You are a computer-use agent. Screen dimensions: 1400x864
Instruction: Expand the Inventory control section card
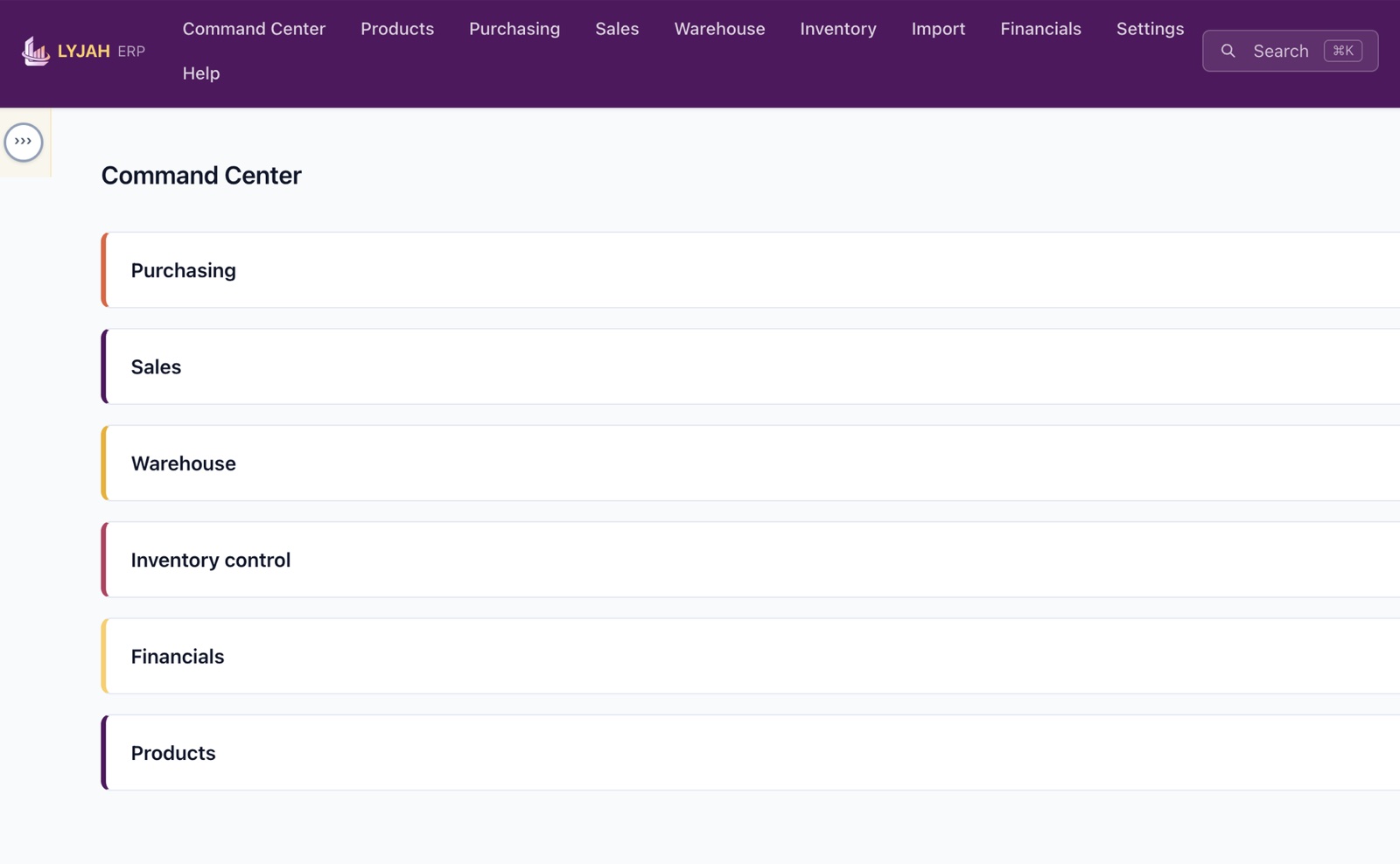[750, 560]
